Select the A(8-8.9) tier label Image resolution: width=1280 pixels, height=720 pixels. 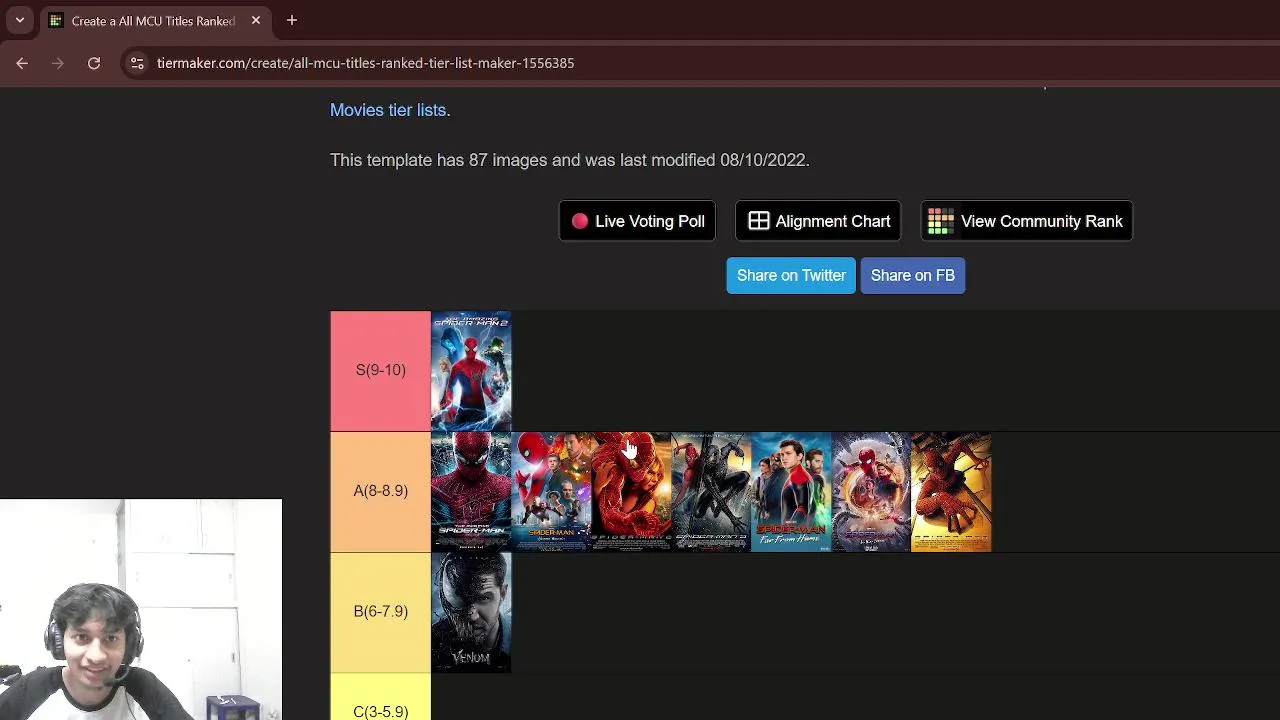pyautogui.click(x=380, y=492)
